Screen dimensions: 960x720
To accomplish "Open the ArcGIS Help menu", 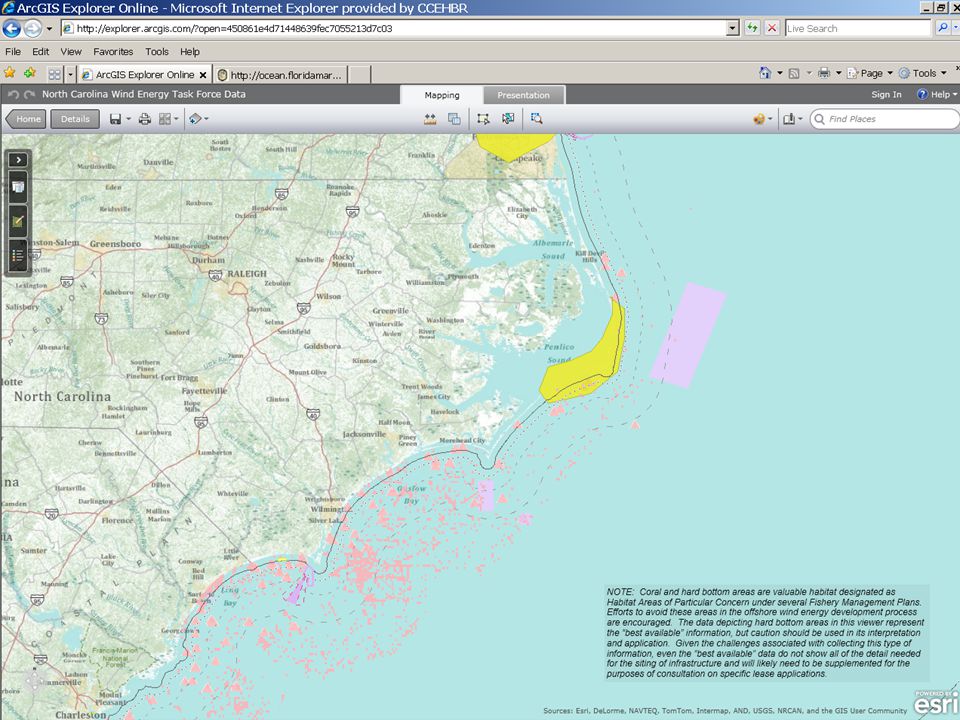I will pyautogui.click(x=936, y=94).
